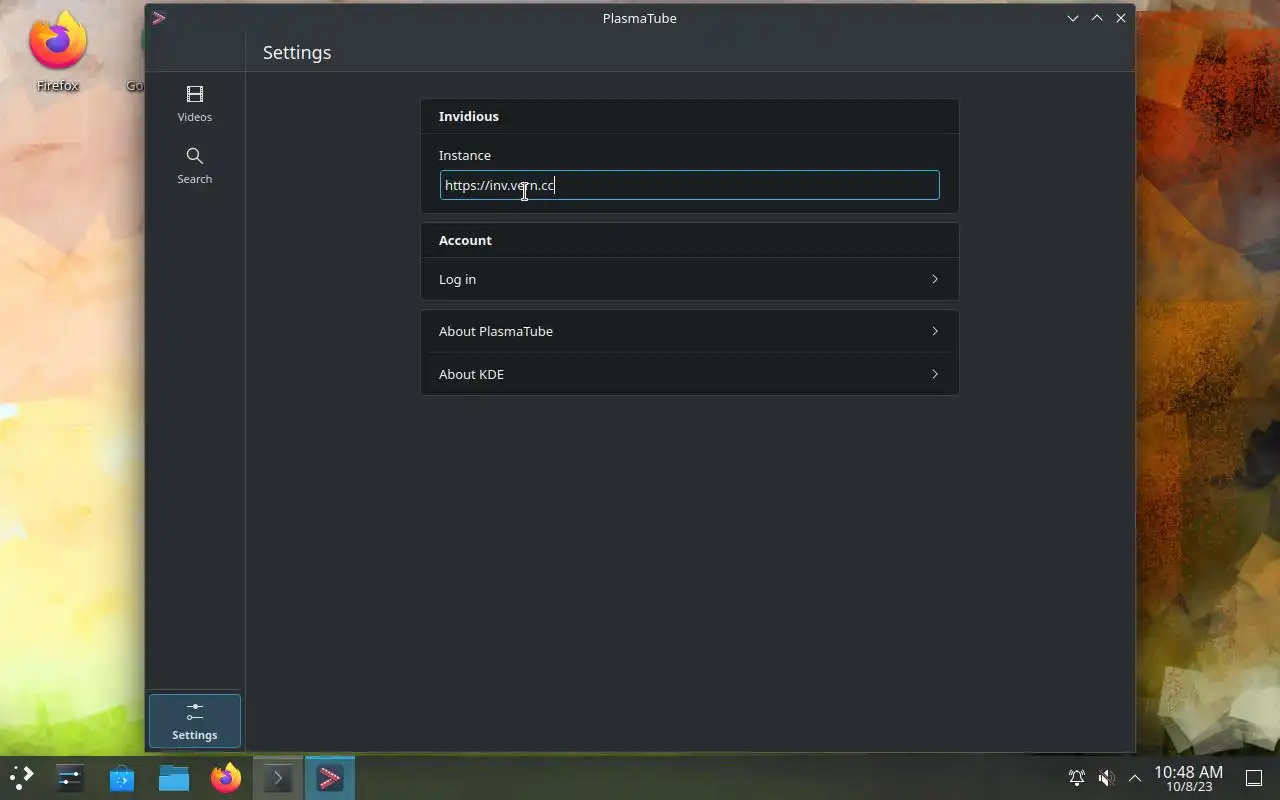Open the application launcher menu
Screen dimensions: 1280x800
pyautogui.click(x=22, y=777)
